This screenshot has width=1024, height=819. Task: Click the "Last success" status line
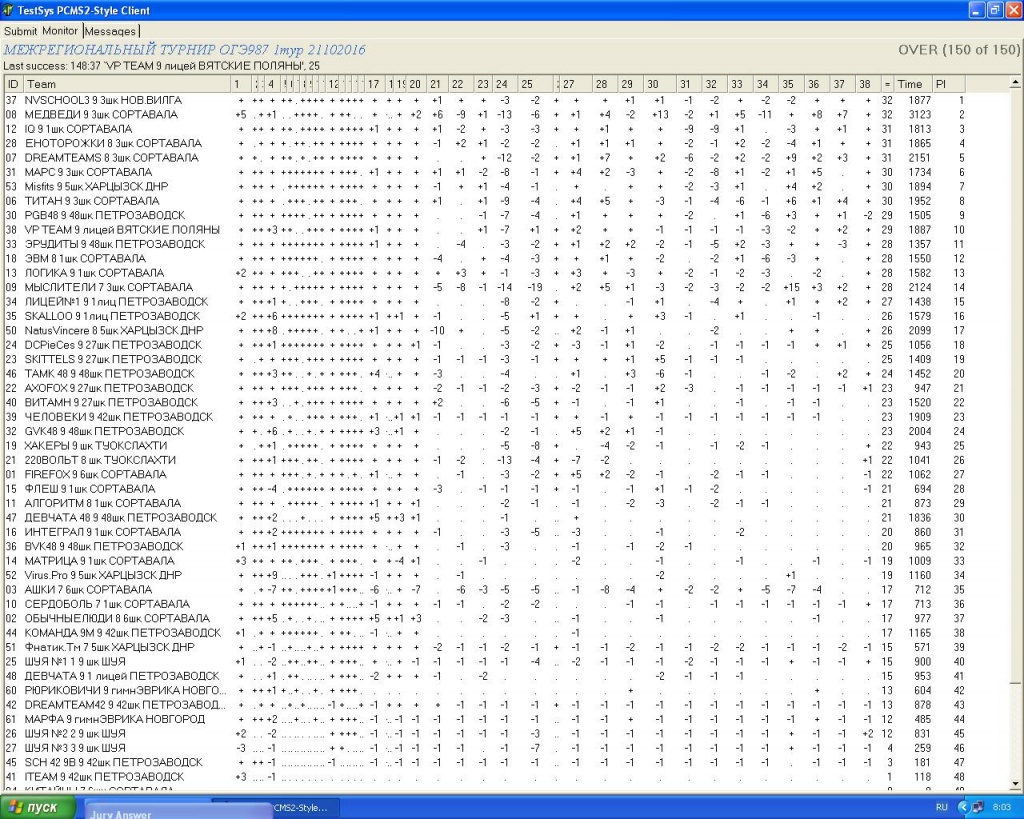[x=161, y=66]
